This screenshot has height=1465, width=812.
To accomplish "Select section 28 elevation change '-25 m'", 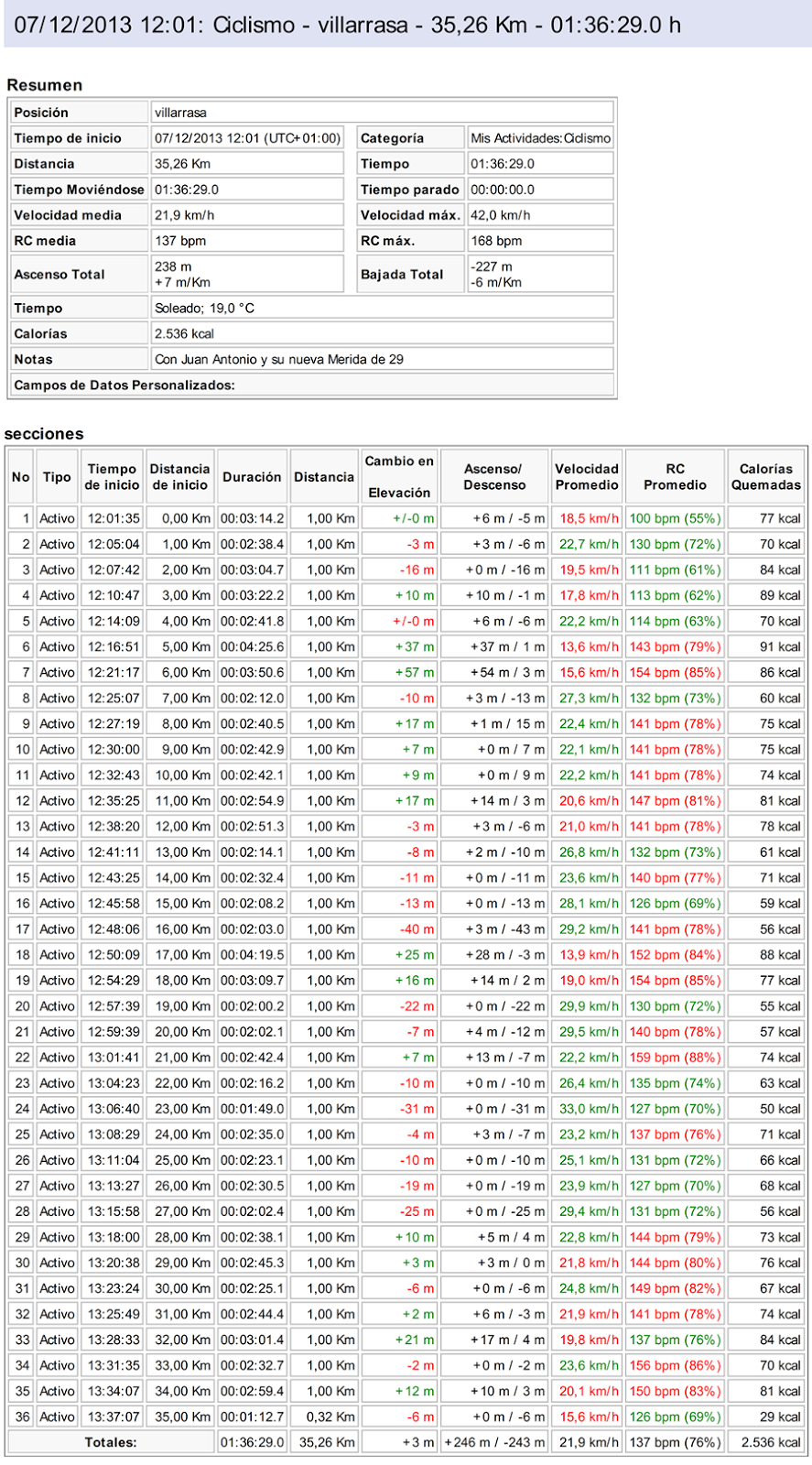I will coord(417,1210).
